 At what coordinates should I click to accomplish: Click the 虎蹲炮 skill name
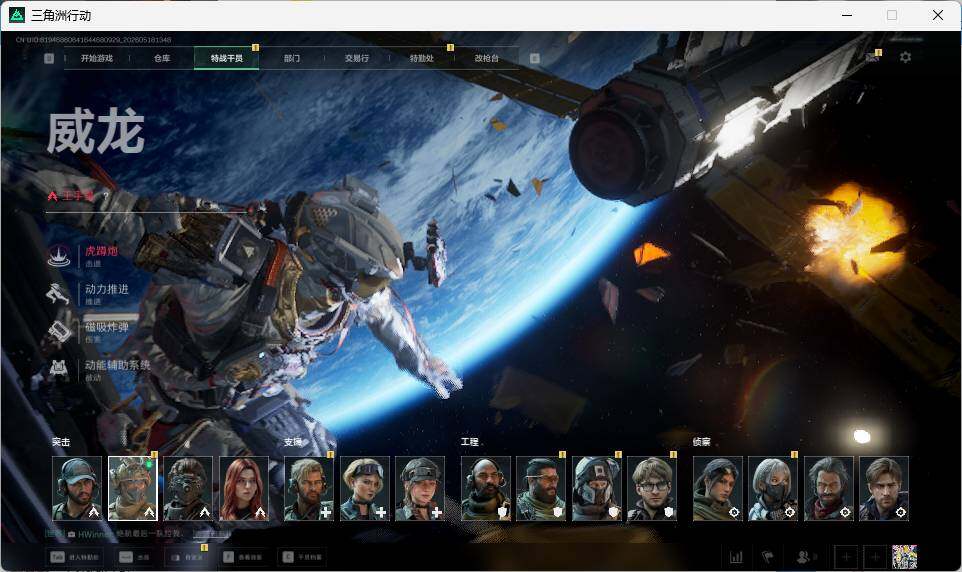[101, 251]
